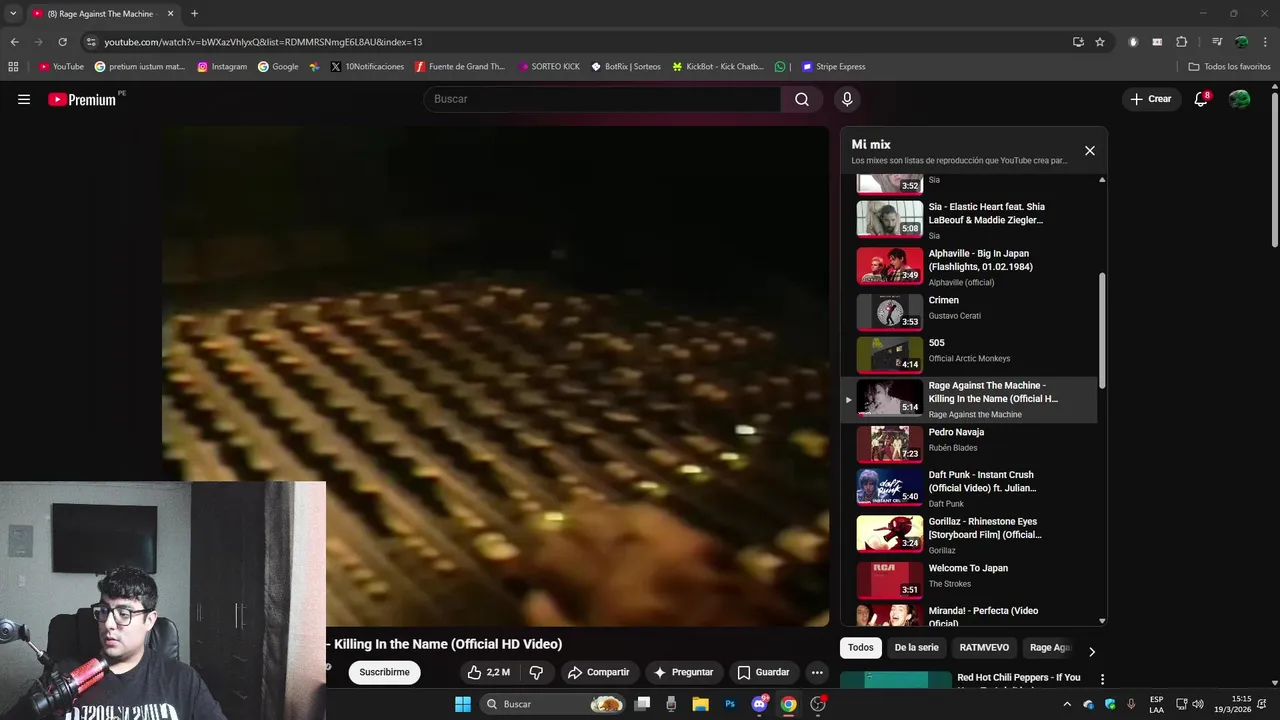The image size is (1280, 720).
Task: Play Sia - Elastic Heart from the mix
Action: tap(970, 219)
